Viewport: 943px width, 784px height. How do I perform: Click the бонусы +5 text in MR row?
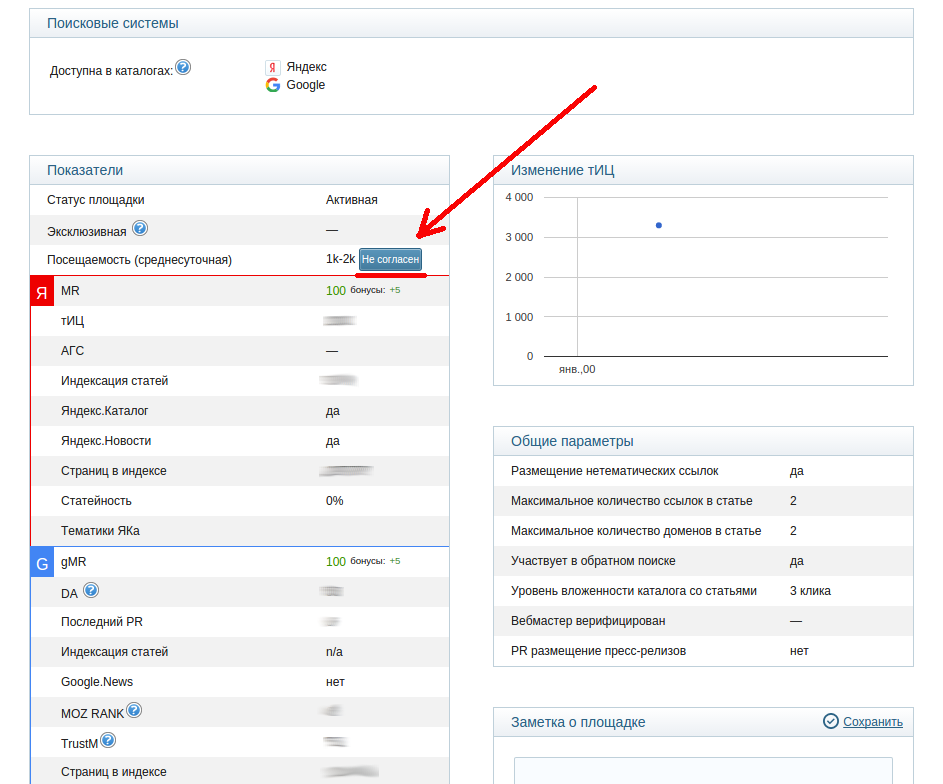(x=375, y=290)
